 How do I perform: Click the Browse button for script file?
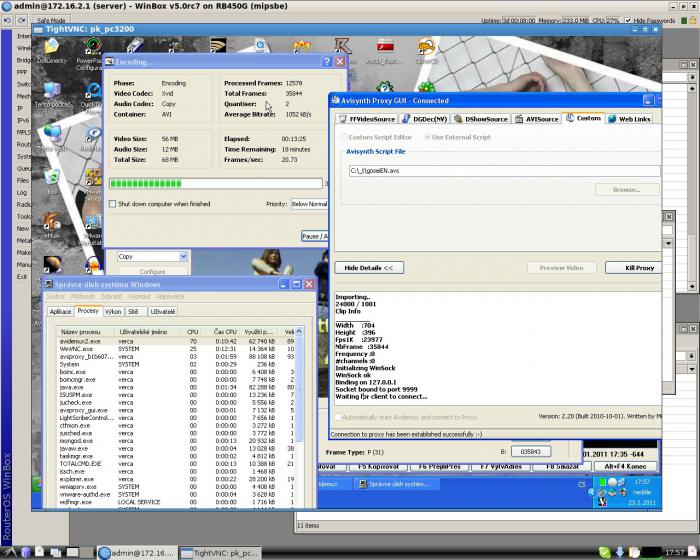(627, 189)
